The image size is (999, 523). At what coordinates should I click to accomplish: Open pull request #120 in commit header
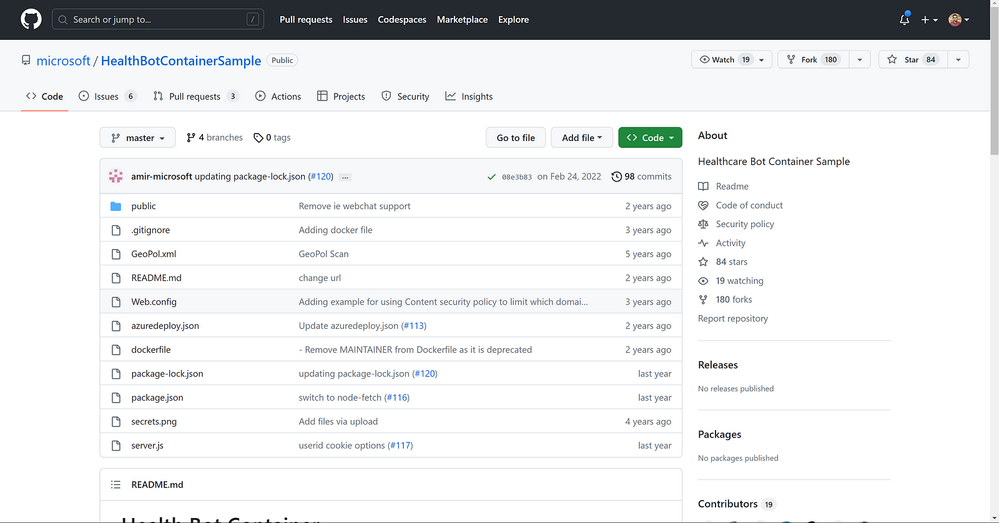[321, 176]
